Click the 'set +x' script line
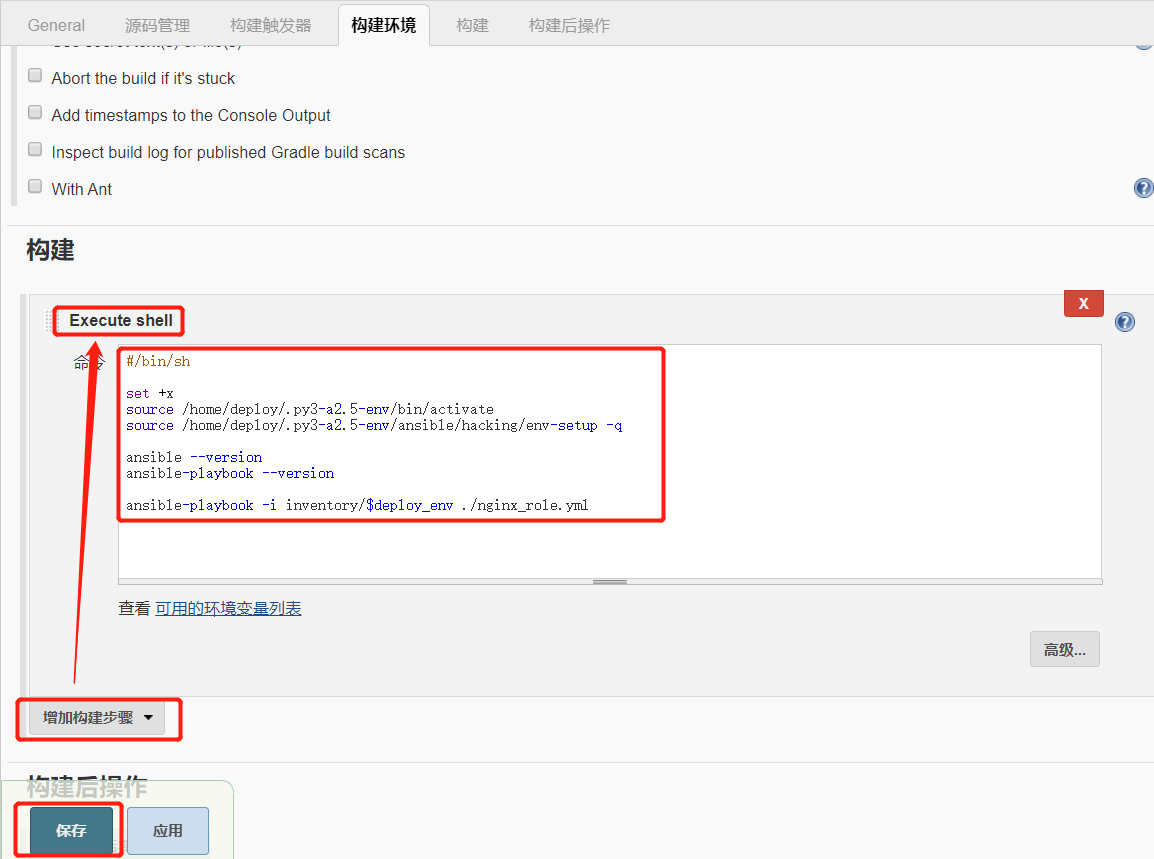 coord(149,393)
